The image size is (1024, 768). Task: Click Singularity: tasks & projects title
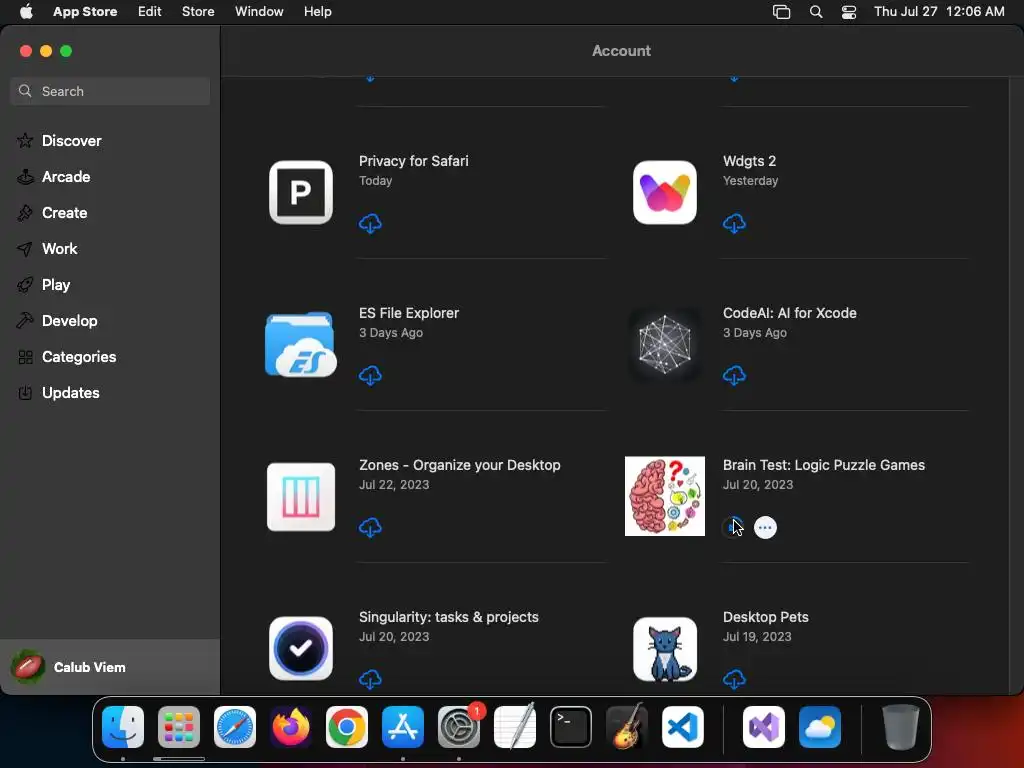[449, 617]
